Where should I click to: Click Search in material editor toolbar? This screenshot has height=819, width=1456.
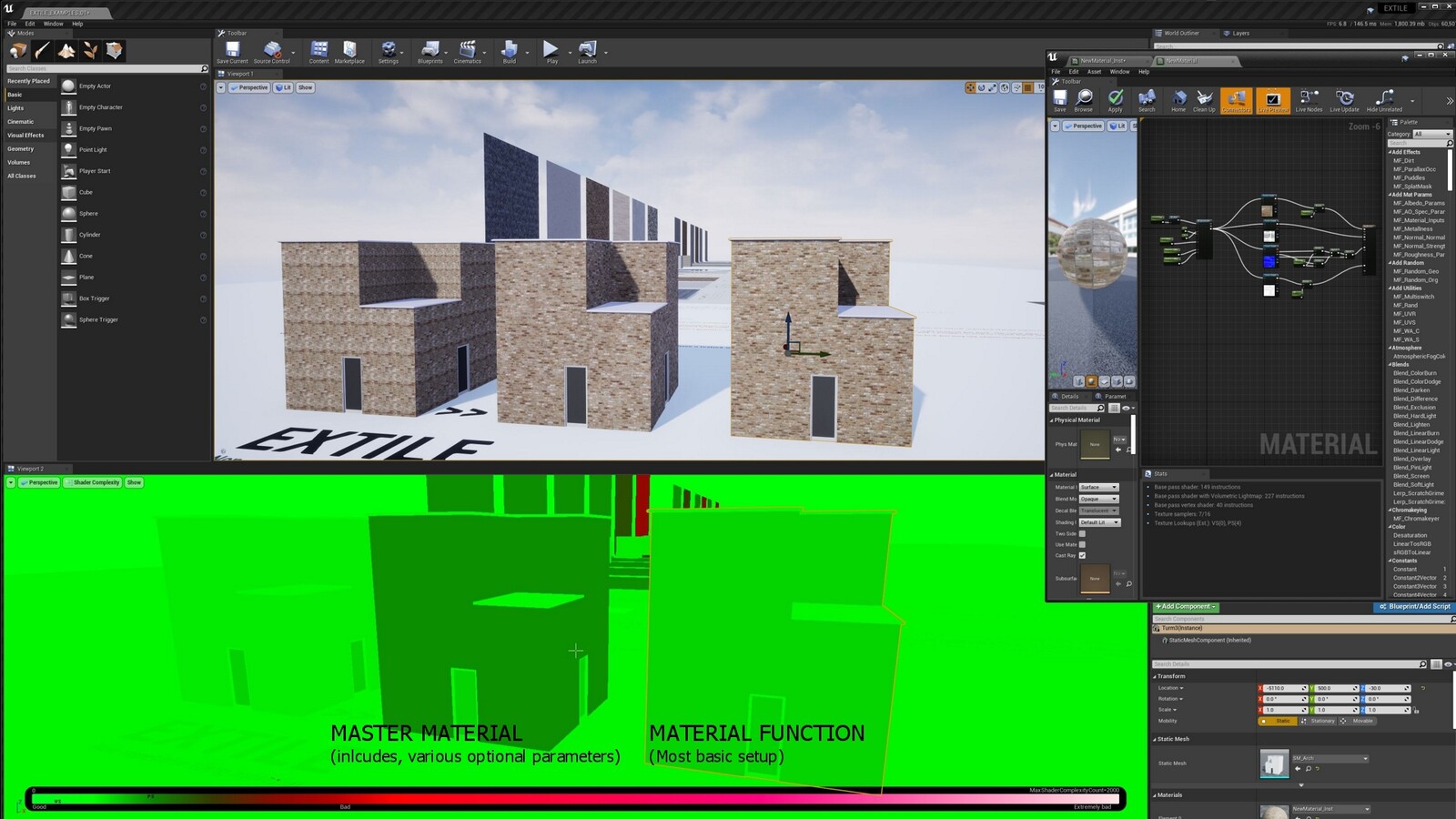tap(1147, 100)
